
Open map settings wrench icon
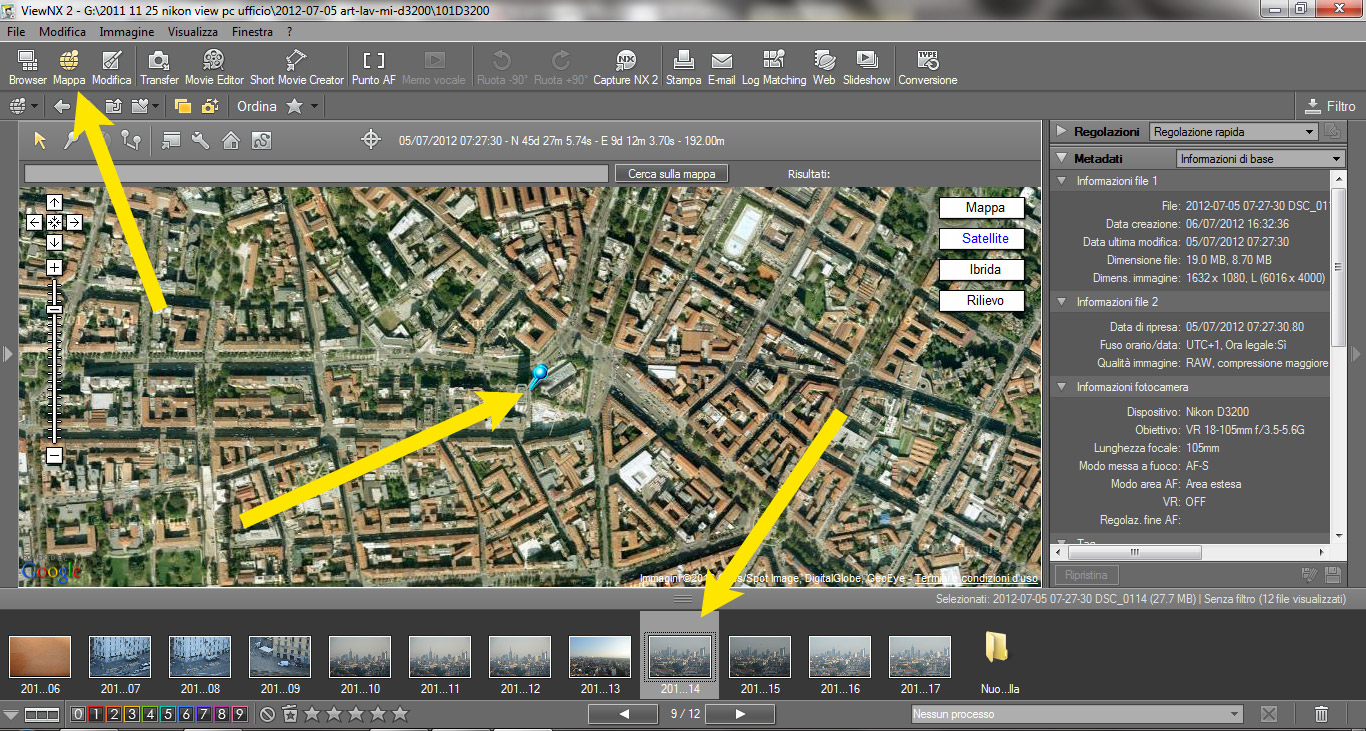[x=200, y=140]
